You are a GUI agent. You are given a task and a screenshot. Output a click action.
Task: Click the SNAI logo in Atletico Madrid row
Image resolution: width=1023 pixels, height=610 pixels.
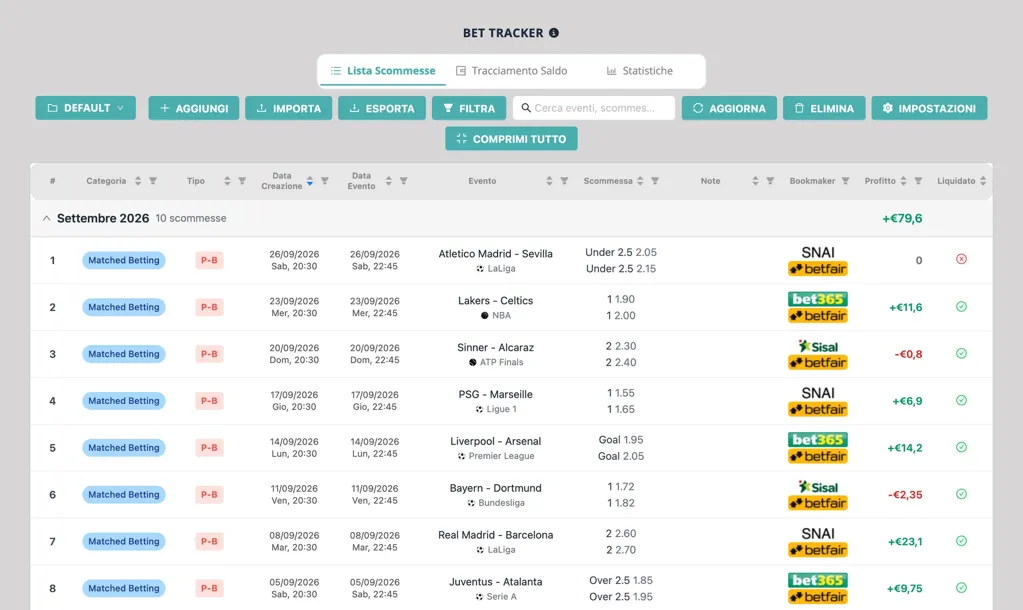click(x=818, y=252)
